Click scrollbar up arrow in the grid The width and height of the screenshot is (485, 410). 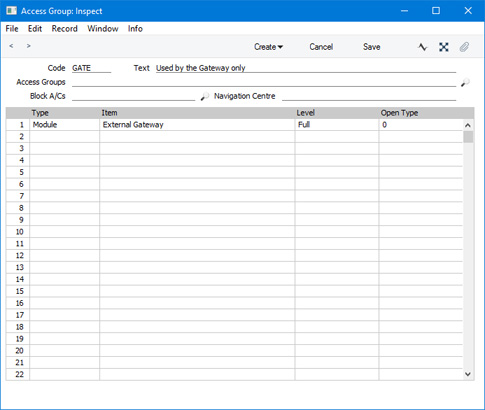tap(468, 125)
